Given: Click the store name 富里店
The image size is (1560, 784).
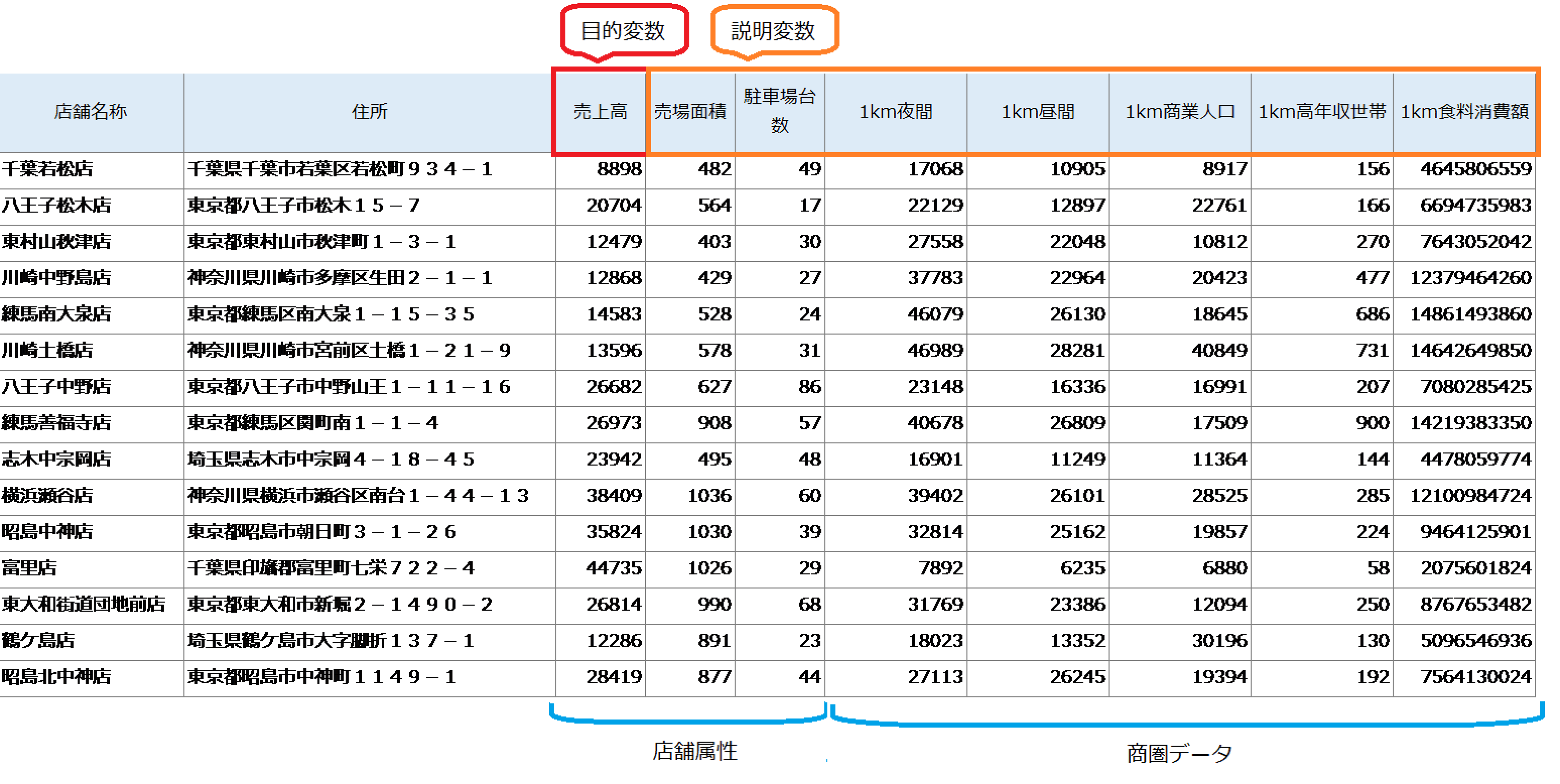Looking at the screenshot, I should tap(29, 568).
